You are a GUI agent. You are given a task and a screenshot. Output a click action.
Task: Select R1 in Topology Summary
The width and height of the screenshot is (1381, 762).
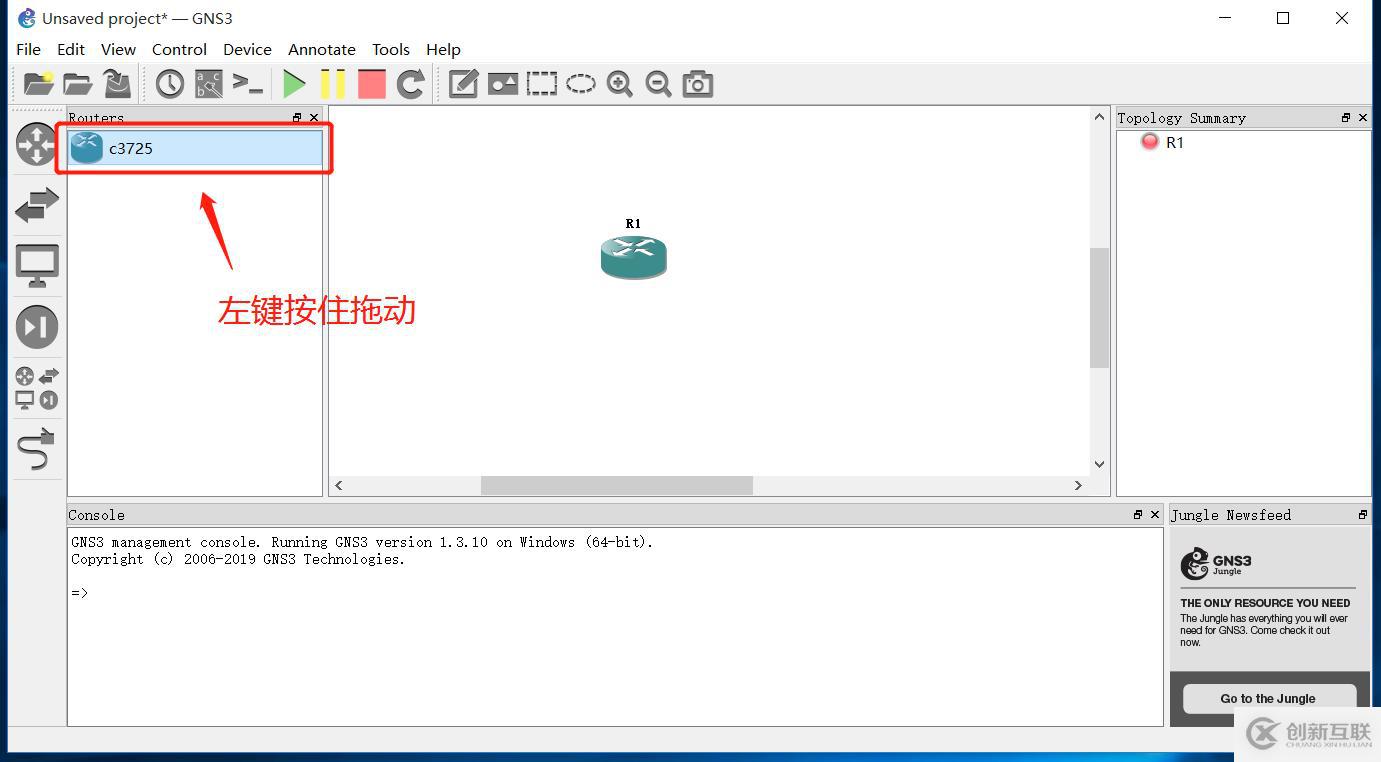[1175, 142]
